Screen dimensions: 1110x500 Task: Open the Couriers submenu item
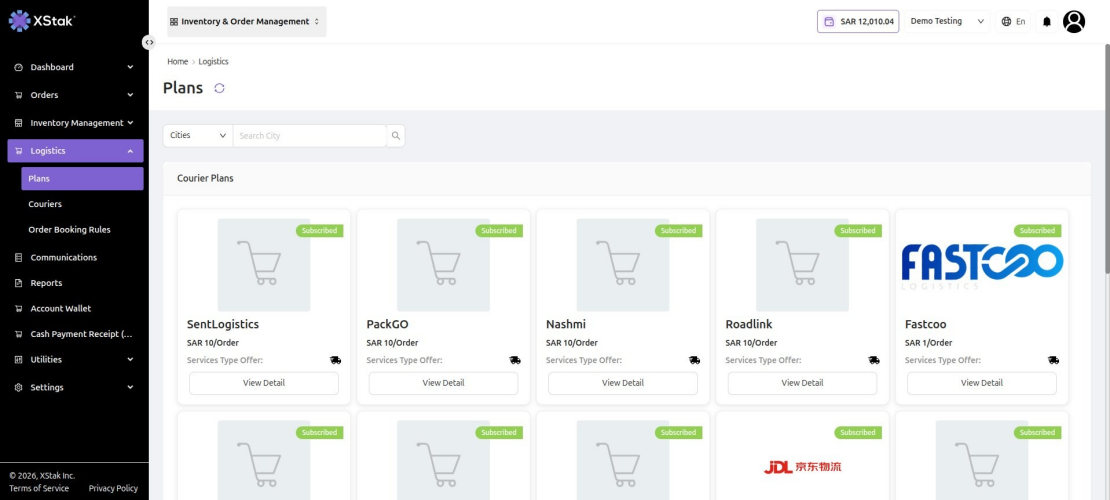(45, 204)
